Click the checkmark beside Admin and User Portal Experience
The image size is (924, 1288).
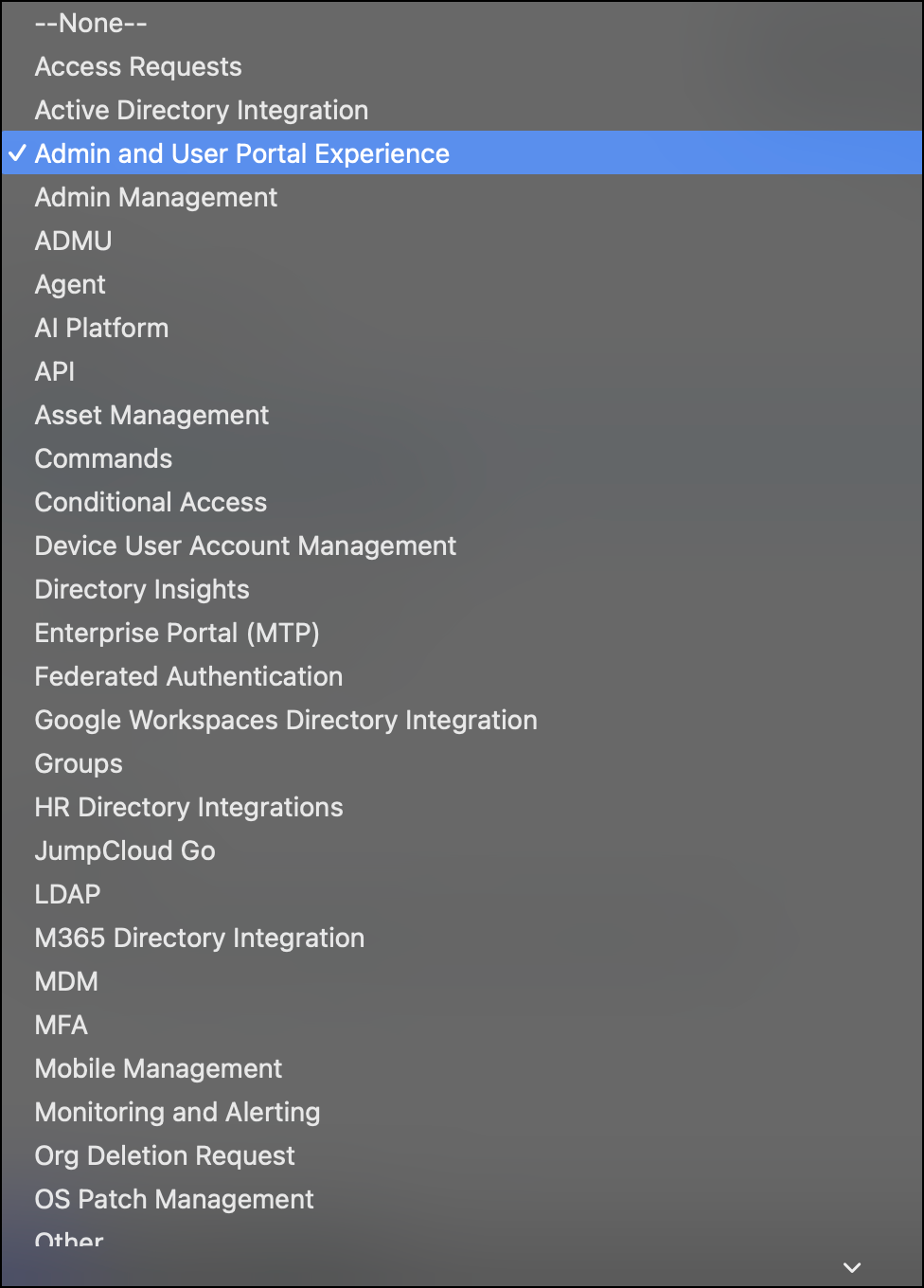[x=17, y=152]
